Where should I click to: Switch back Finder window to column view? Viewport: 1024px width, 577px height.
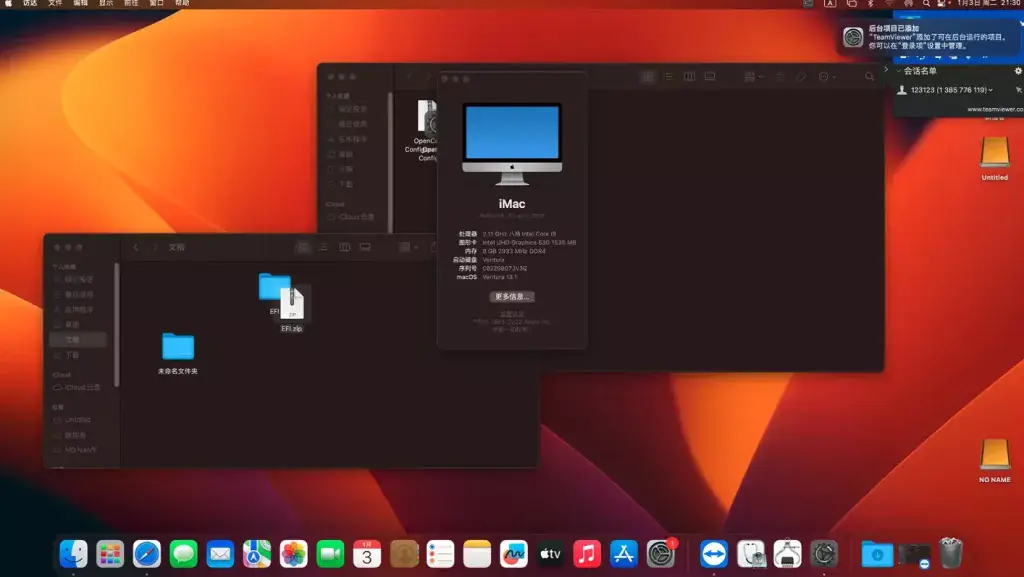point(689,77)
